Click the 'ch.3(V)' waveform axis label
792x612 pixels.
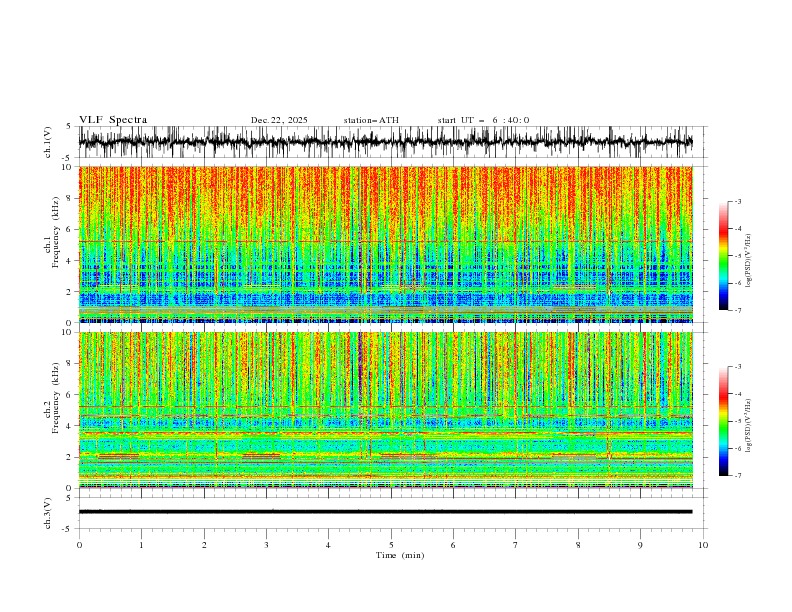48,513
